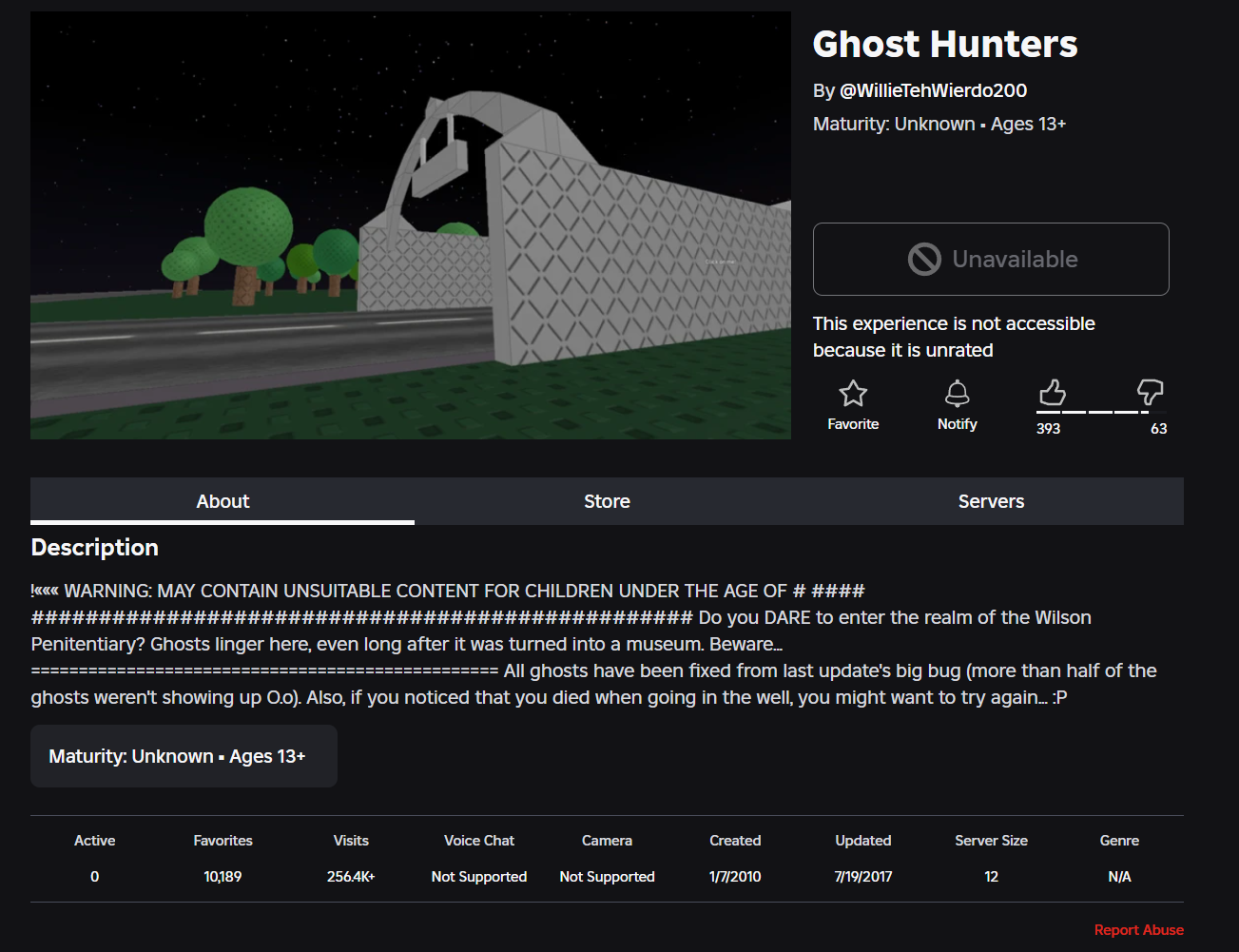The image size is (1239, 952).
Task: Click the WARNING line in the description
Action: pos(448,592)
